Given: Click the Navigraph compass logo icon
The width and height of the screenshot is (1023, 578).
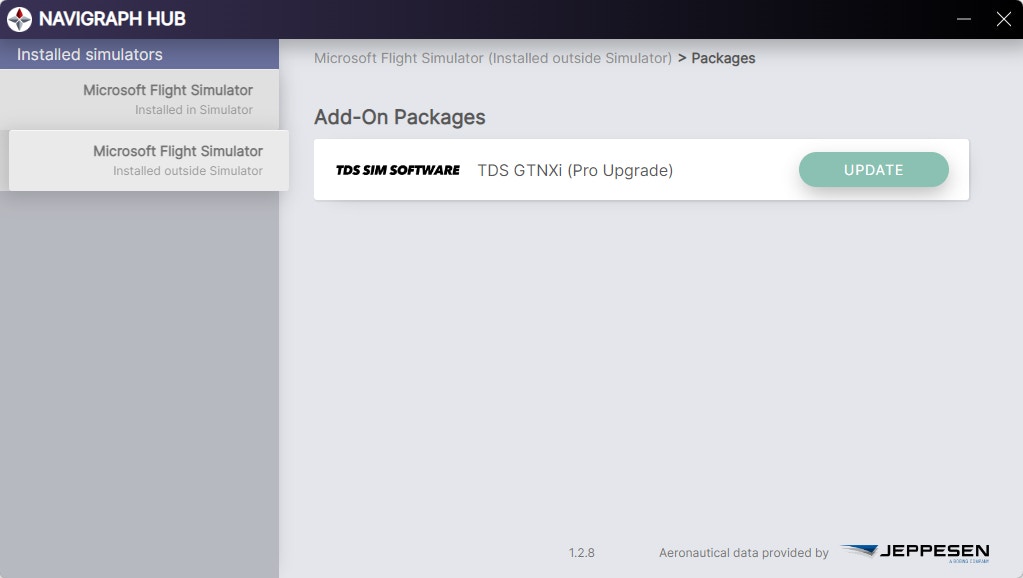Looking at the screenshot, I should pyautogui.click(x=19, y=19).
